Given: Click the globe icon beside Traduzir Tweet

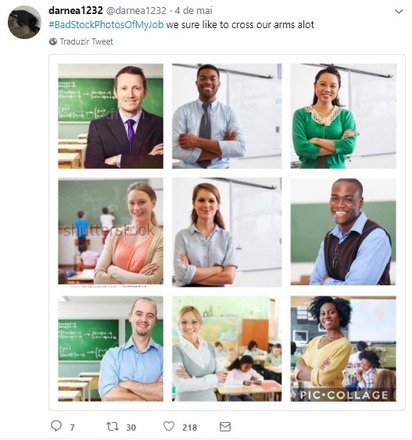Looking at the screenshot, I should point(53,41).
